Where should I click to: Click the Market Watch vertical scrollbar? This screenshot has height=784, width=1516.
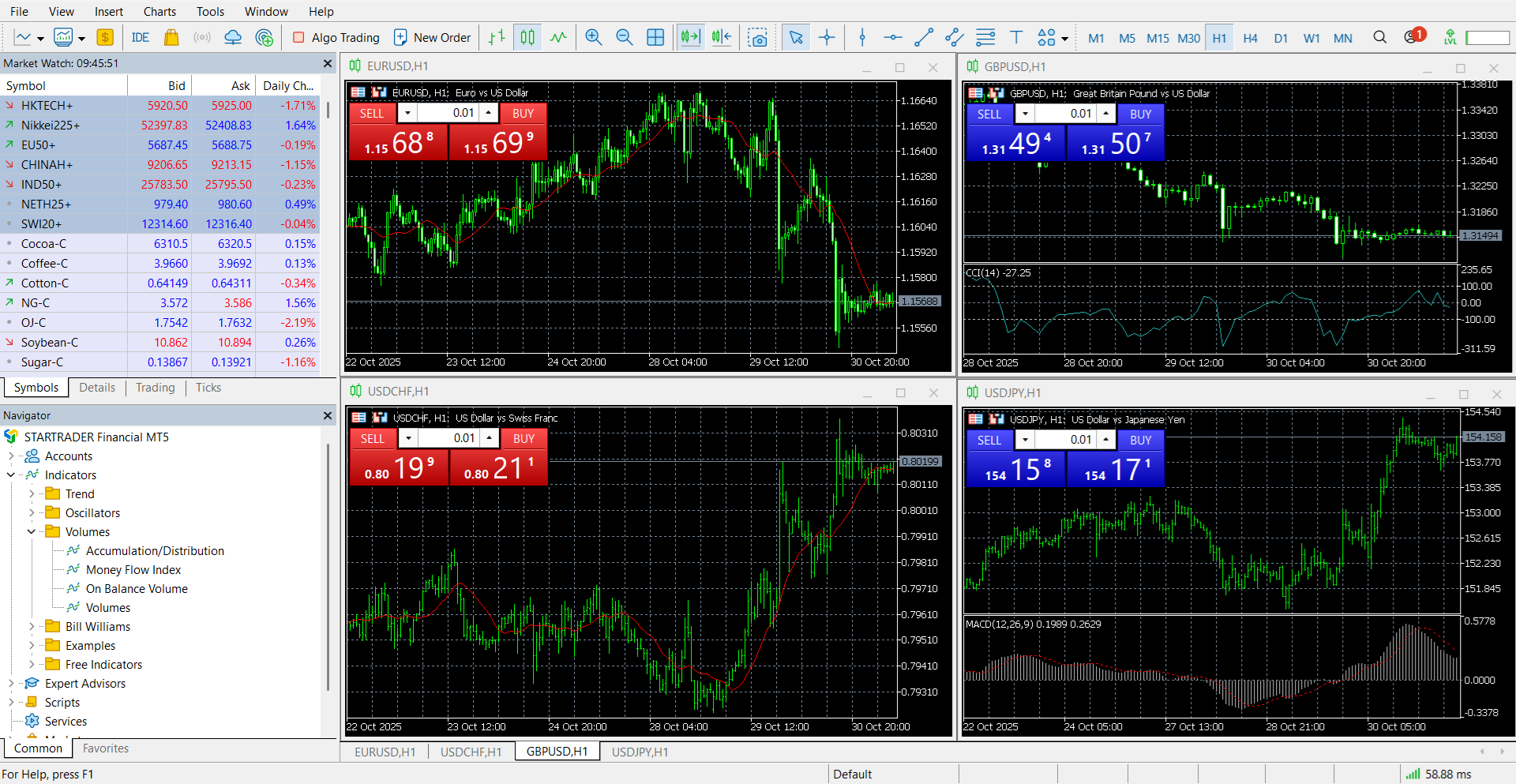[328, 108]
